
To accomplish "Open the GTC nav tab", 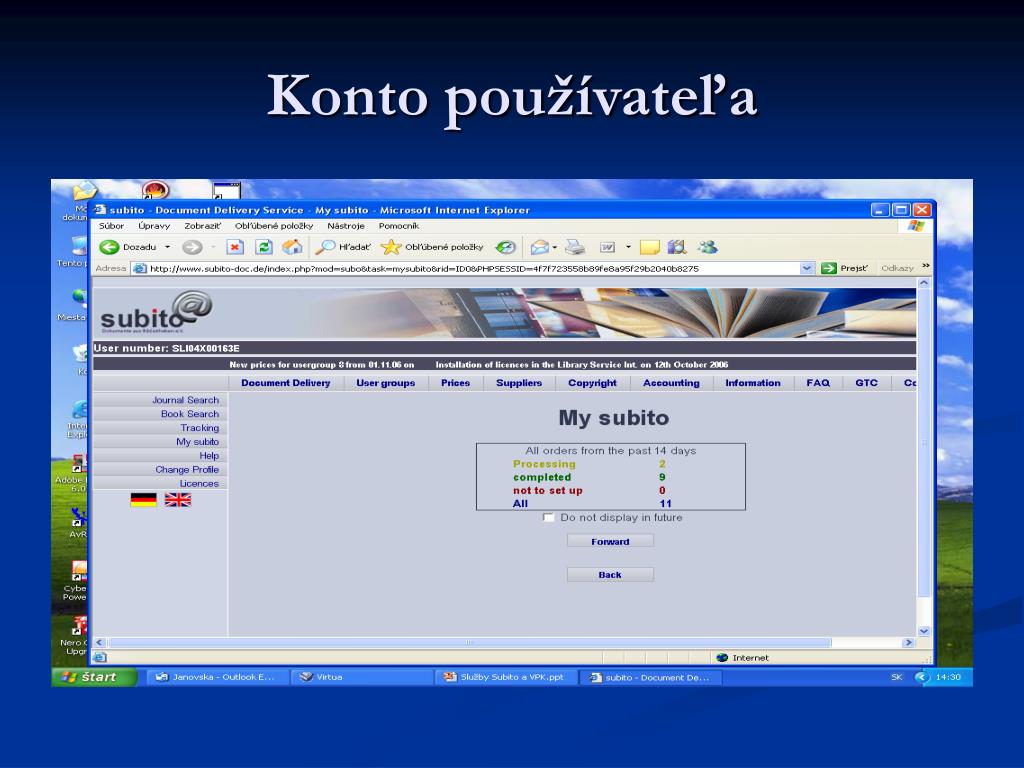I will point(867,383).
